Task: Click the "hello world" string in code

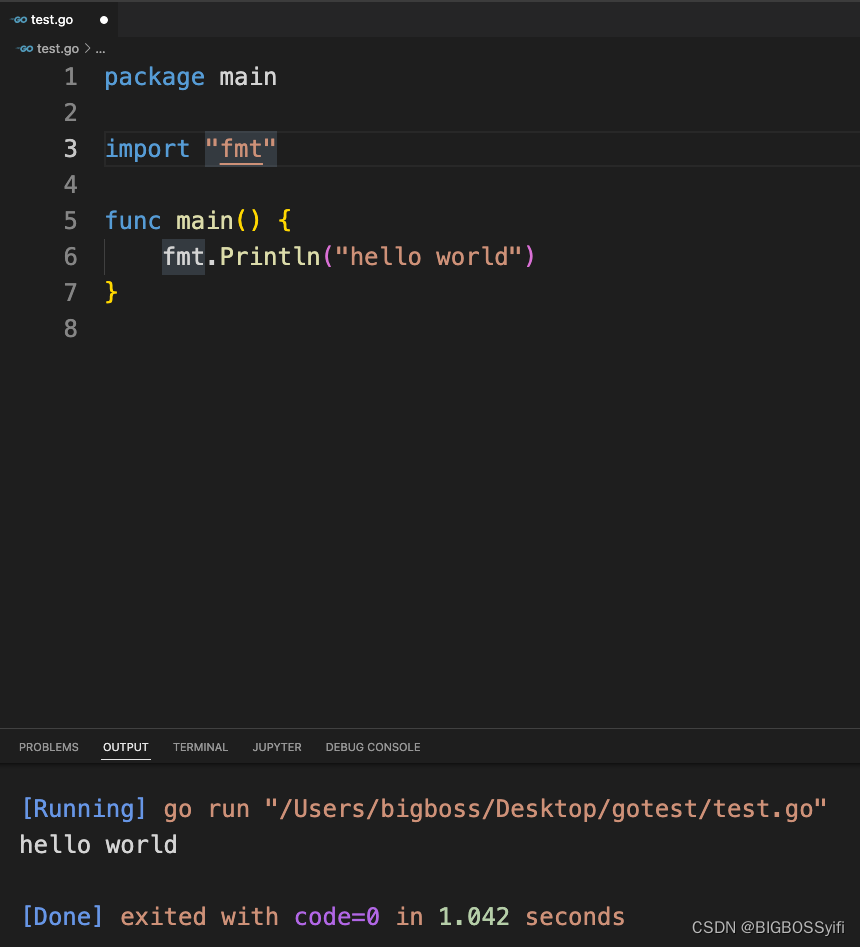Action: [x=428, y=257]
